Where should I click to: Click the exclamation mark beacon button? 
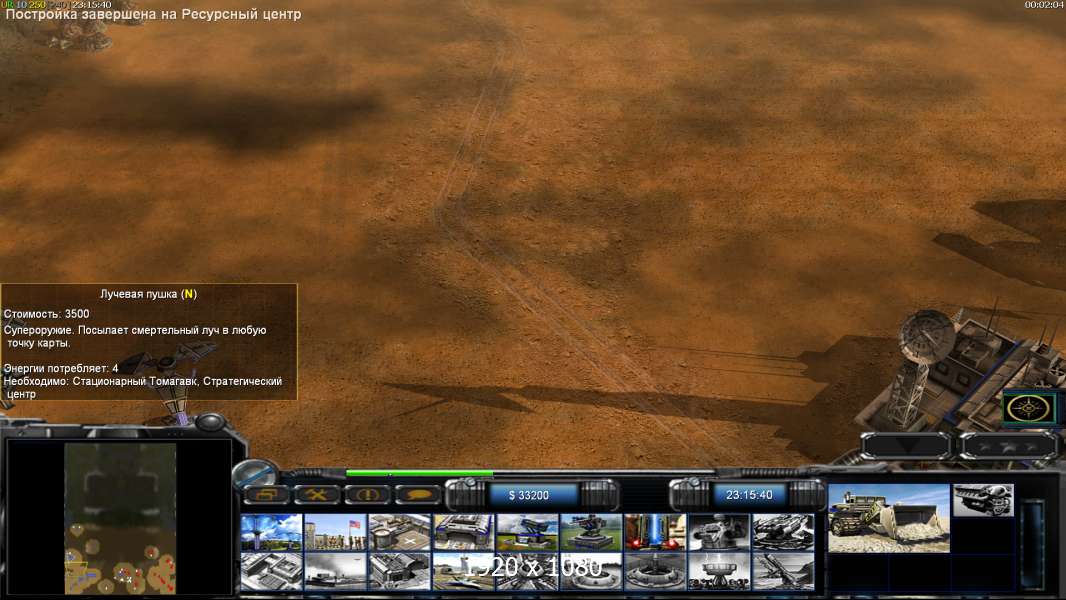pos(367,495)
